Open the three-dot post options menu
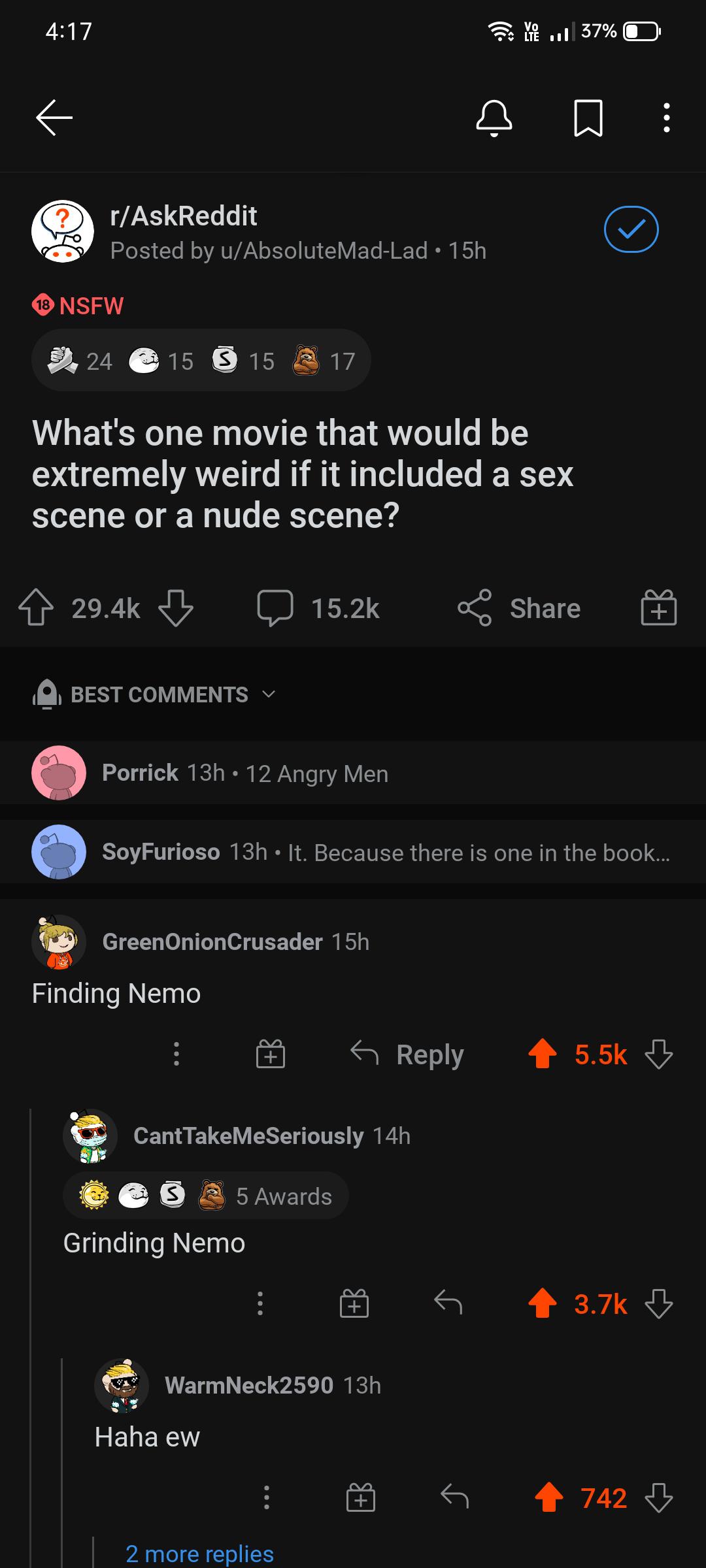 pos(666,118)
